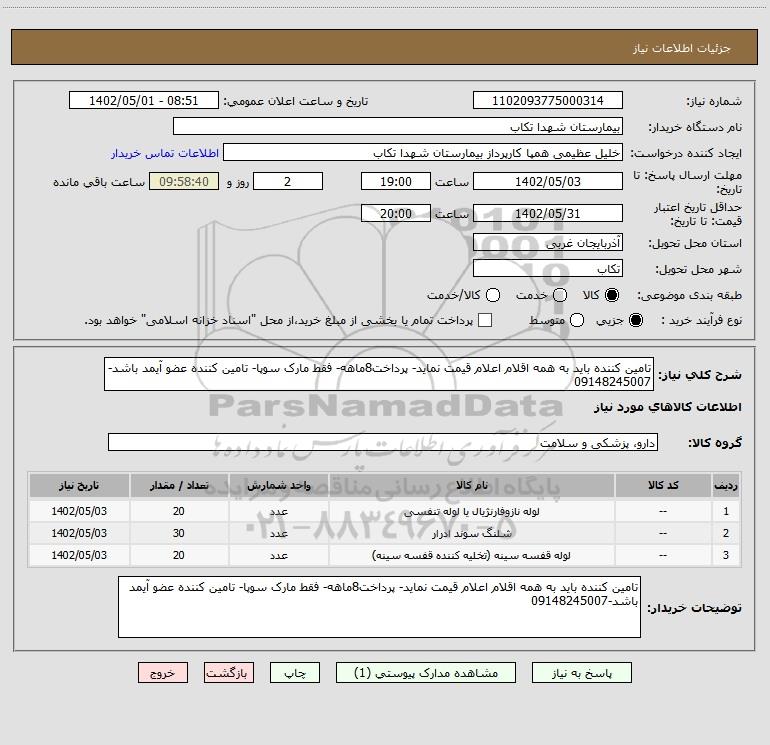Select the متوسط purchase type radio
The image size is (770, 745).
pyautogui.click(x=577, y=320)
